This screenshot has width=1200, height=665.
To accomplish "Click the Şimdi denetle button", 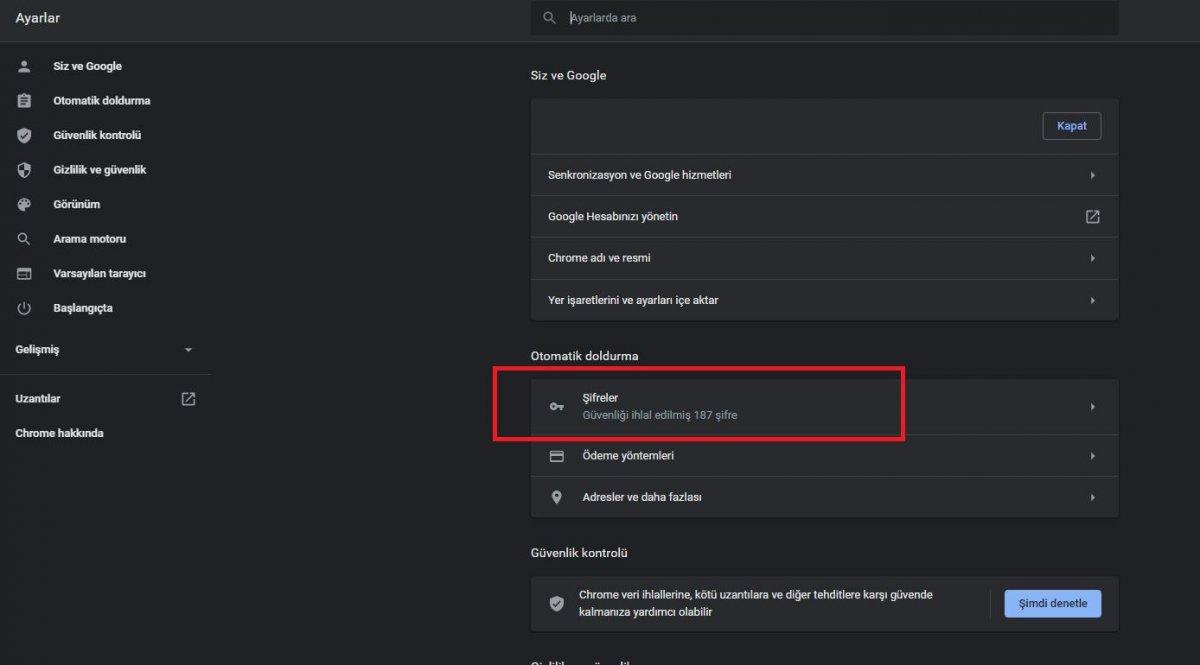I will point(1052,603).
